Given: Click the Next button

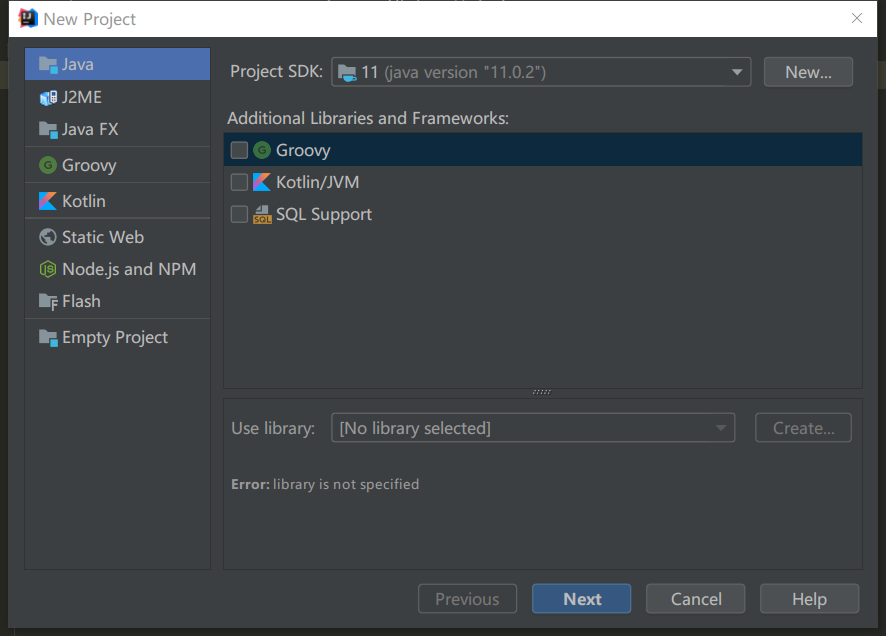Looking at the screenshot, I should (581, 599).
